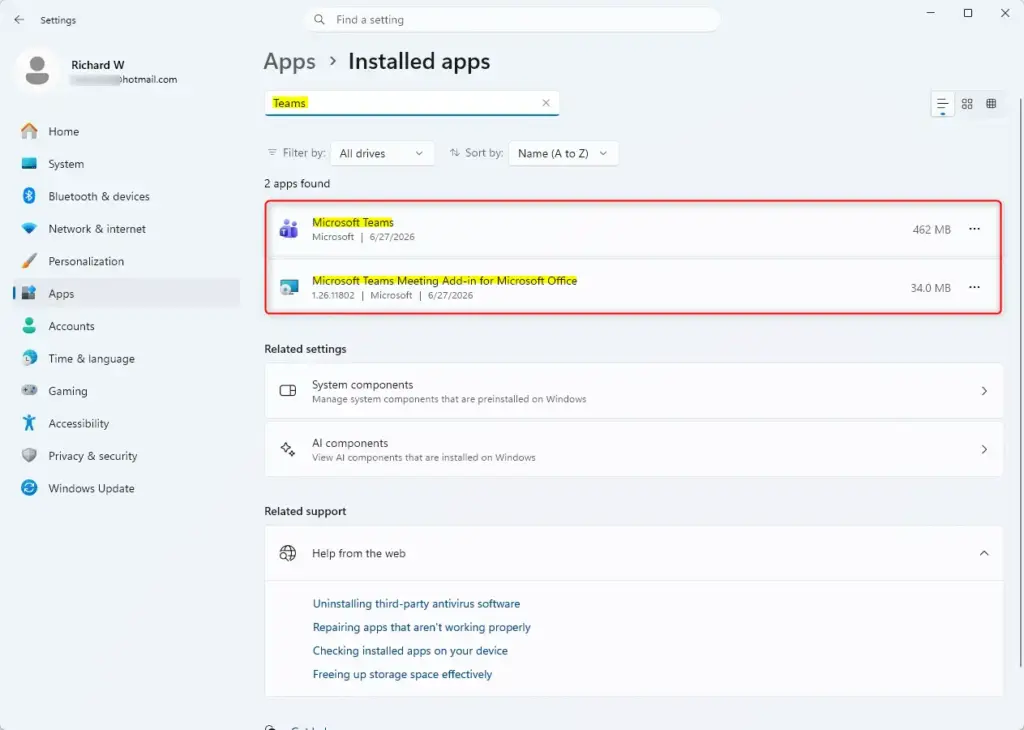This screenshot has width=1024, height=730.
Task: Click the AI components chevron
Action: [x=984, y=449]
